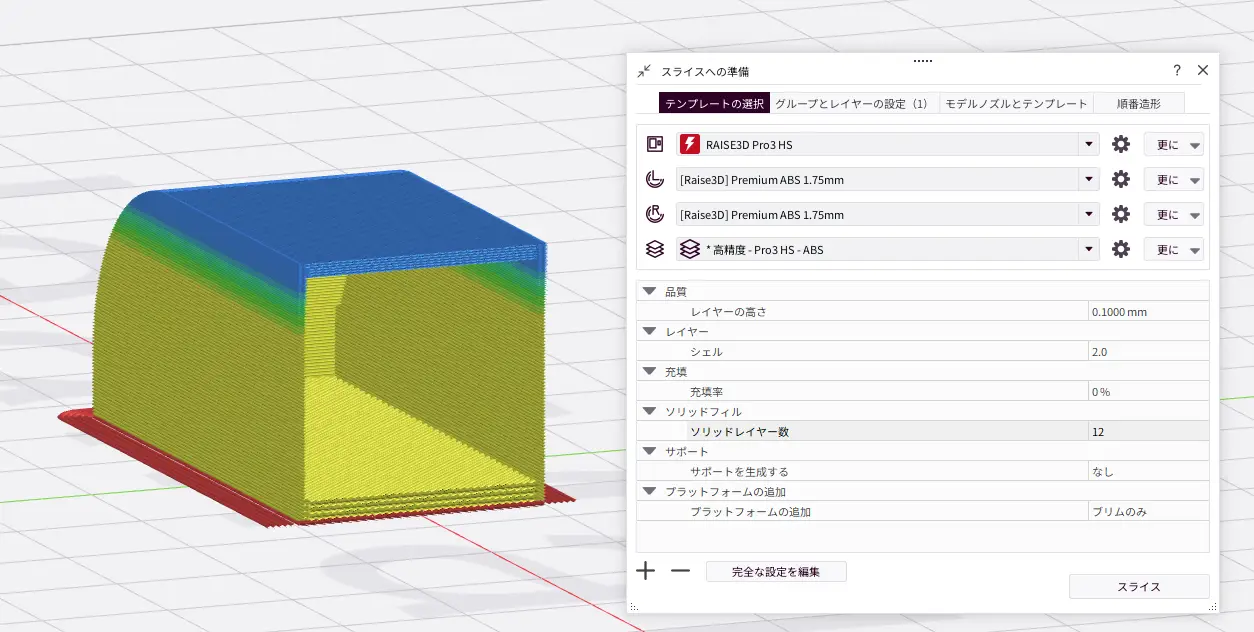Click 完全な設定を編集 button

[x=776, y=571]
